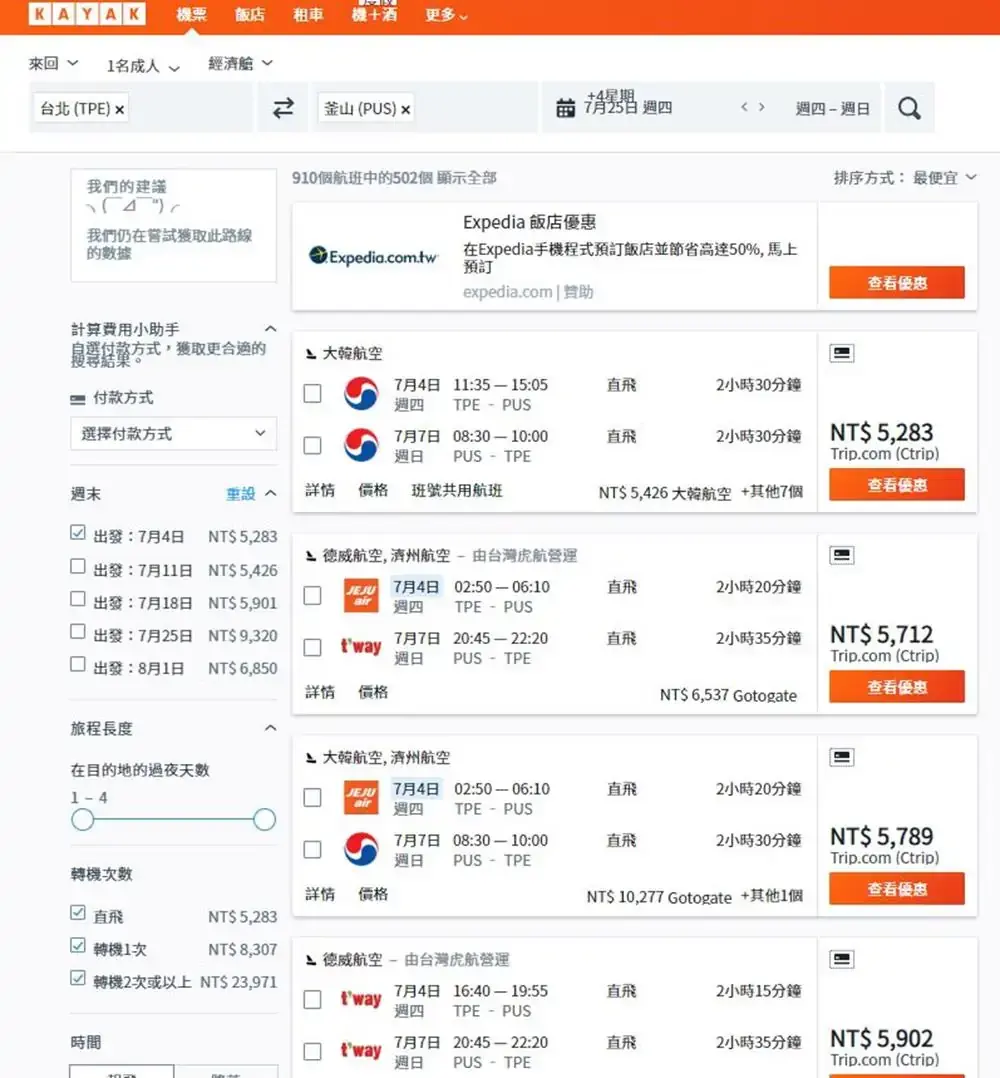Viewport: 1000px width, 1078px height.
Task: Click the 釜山 (PUS) destination input field
Action: point(427,108)
